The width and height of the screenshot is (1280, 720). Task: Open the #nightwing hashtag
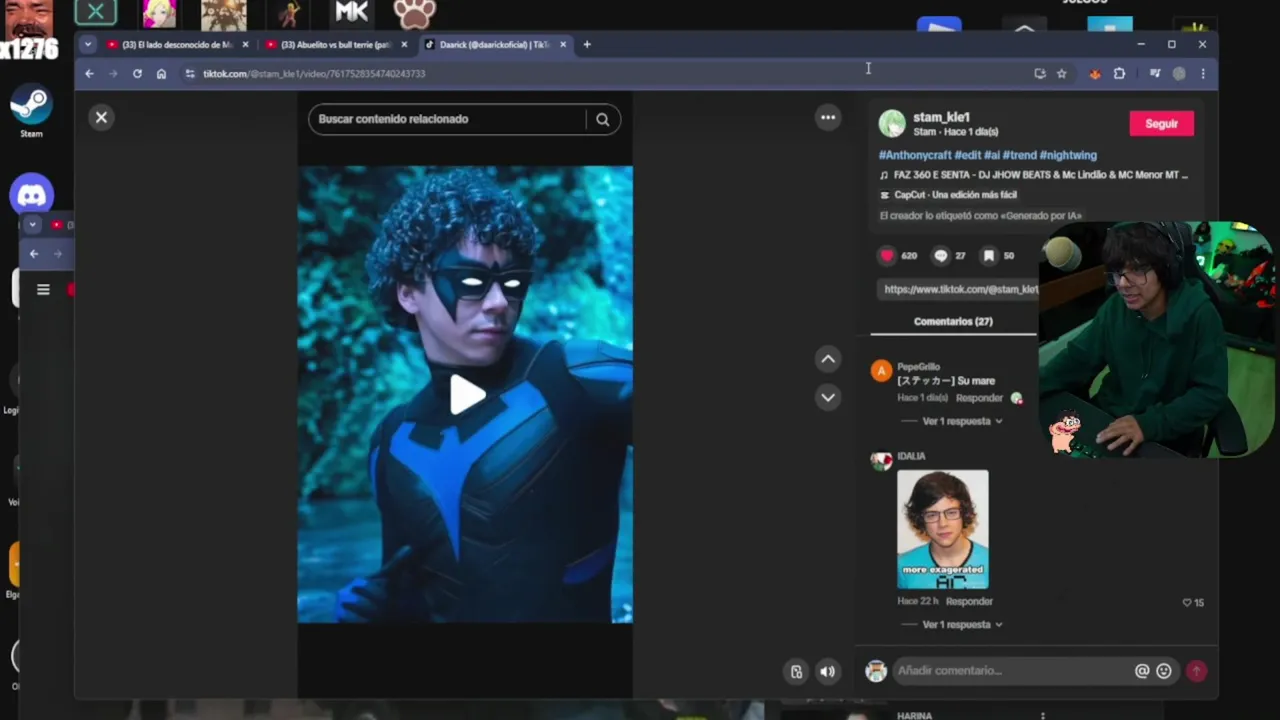click(x=1068, y=155)
